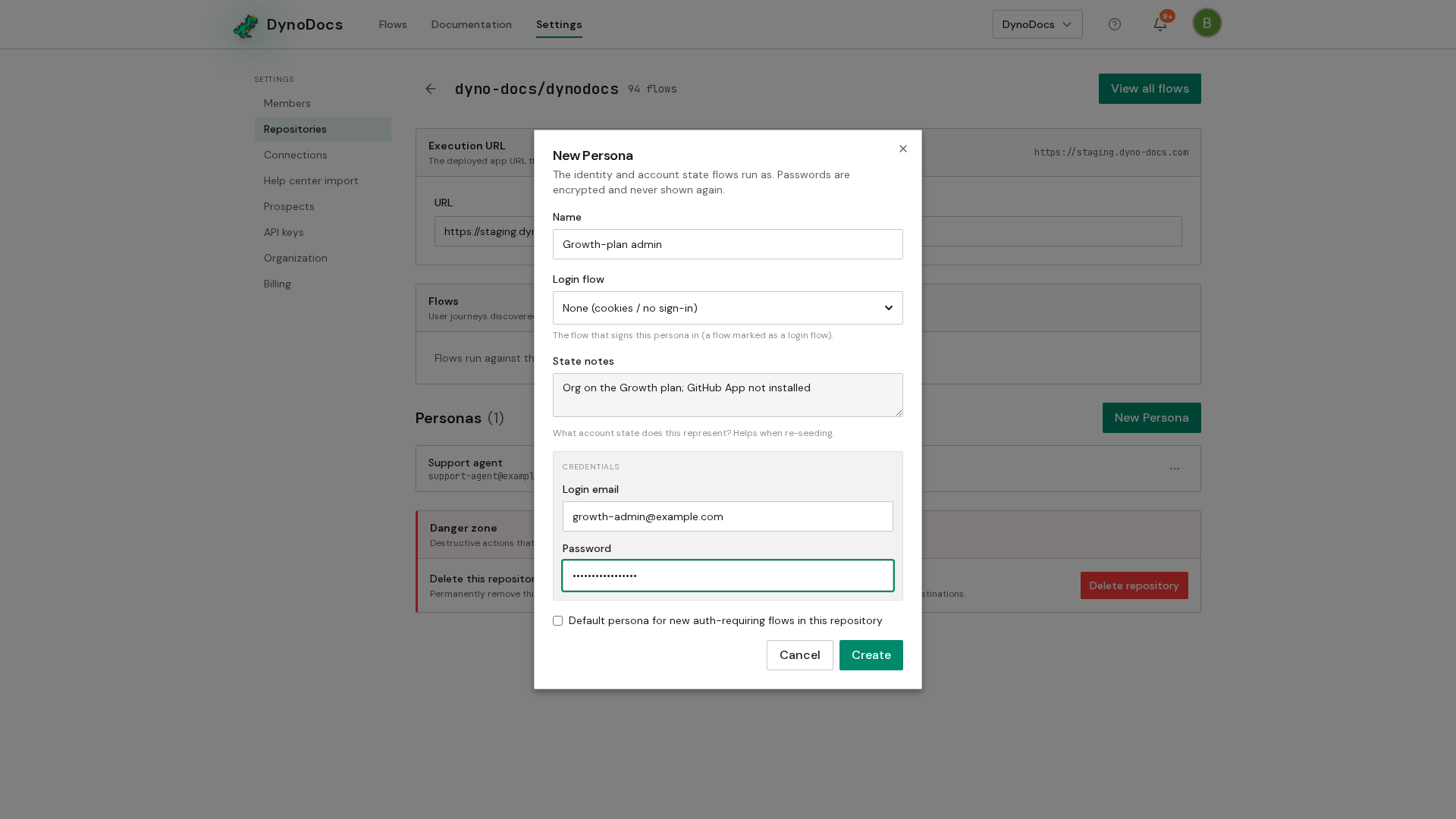Viewport: 1456px width, 819px height.
Task: Switch to the Flows tab
Action: [393, 24]
